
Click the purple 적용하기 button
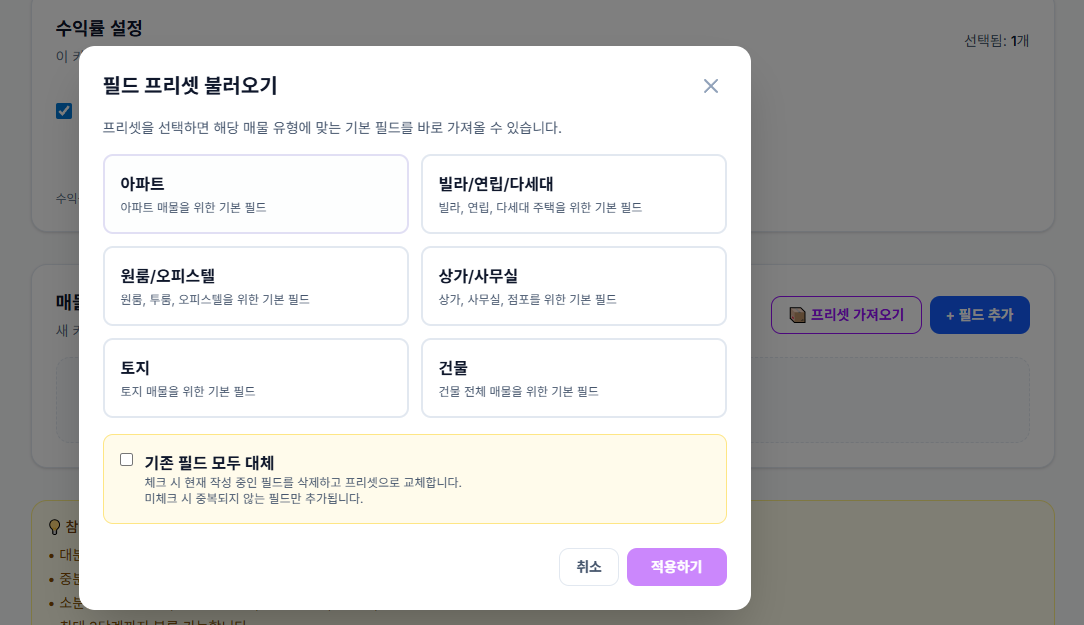pos(677,567)
